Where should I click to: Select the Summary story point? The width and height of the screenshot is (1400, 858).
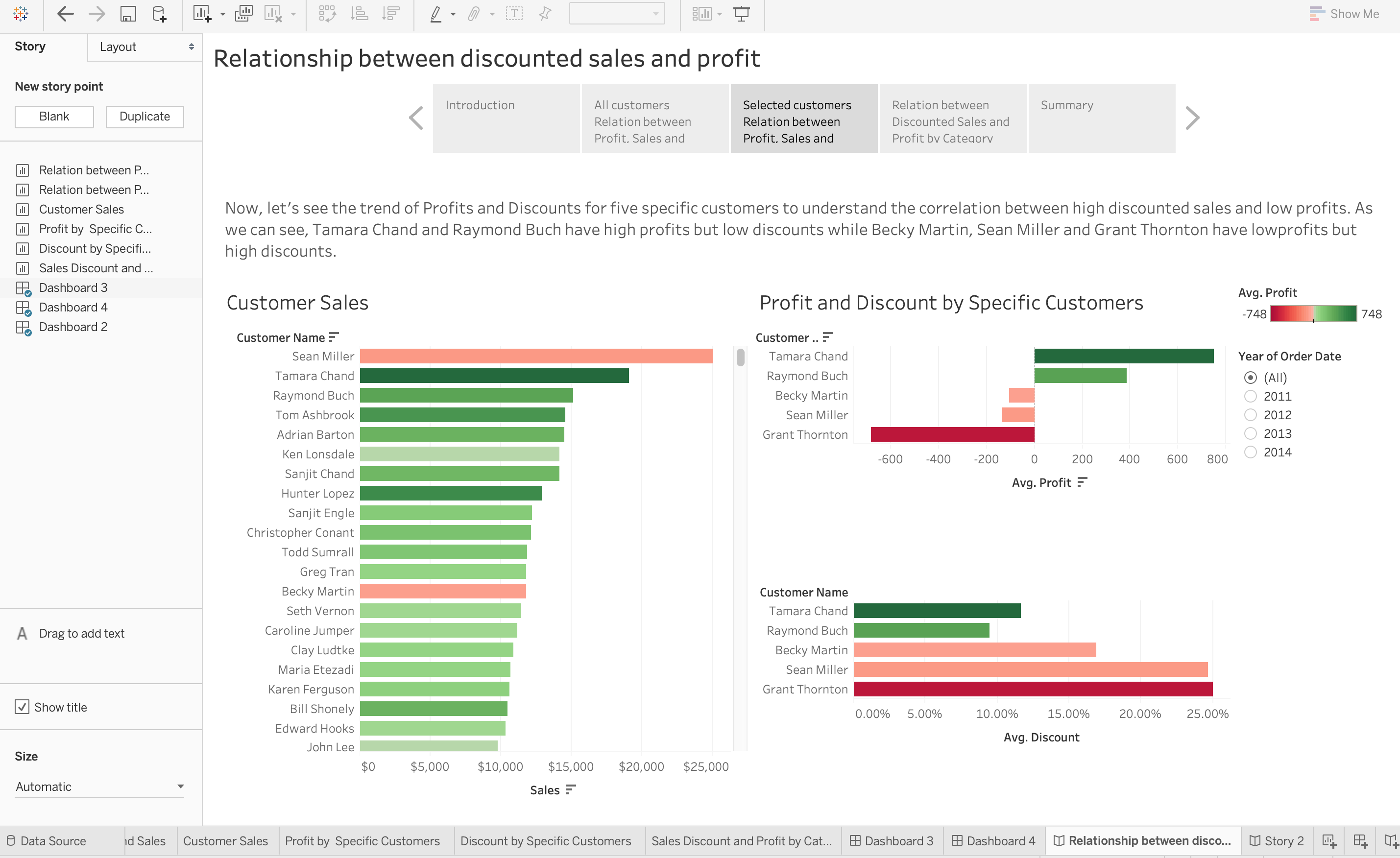[1101, 118]
